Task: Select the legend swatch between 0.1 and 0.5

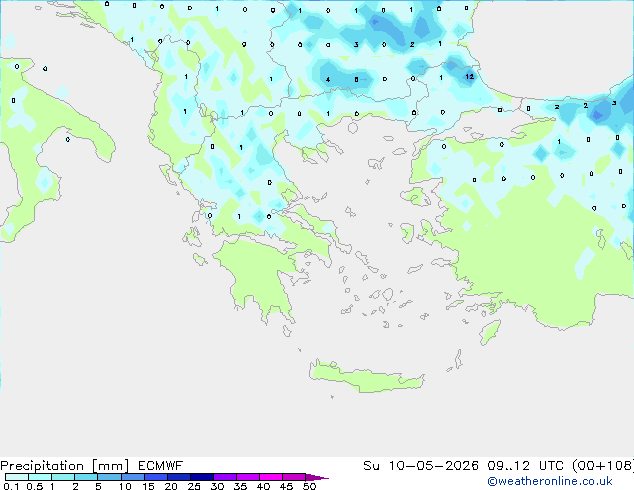Action: 17,477
